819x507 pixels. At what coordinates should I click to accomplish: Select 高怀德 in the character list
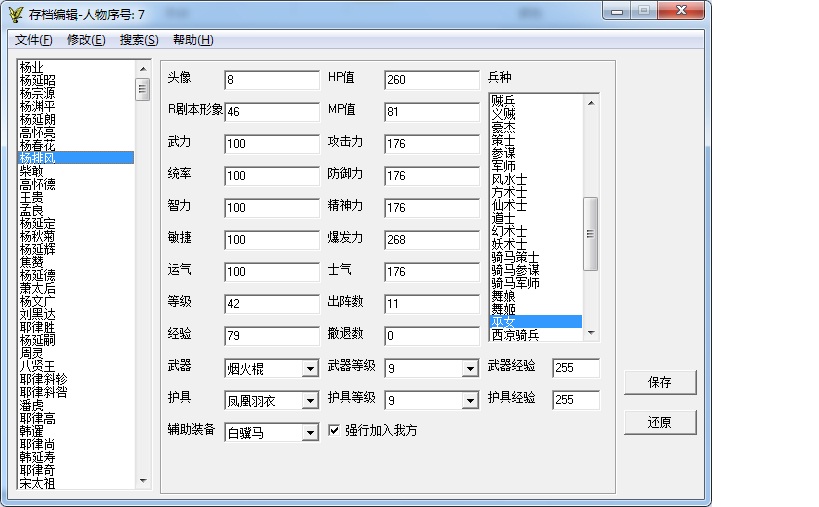pos(76,184)
